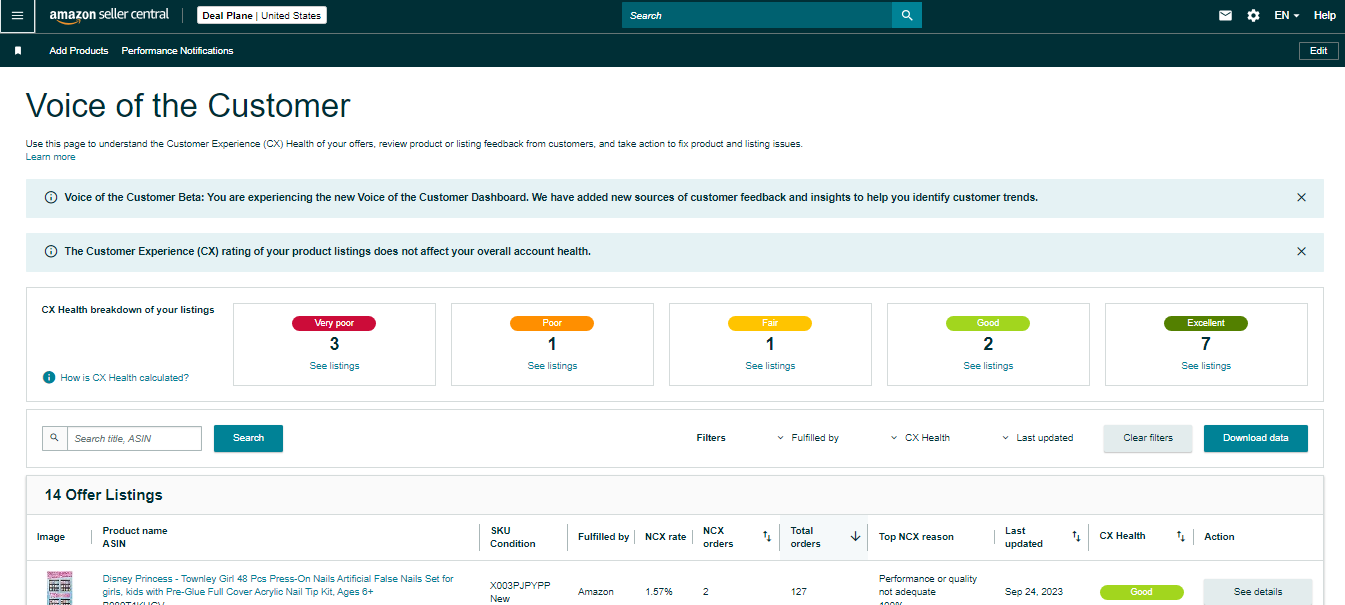Sort by NCX orders column arrows
The image size is (1345, 605).
(767, 537)
